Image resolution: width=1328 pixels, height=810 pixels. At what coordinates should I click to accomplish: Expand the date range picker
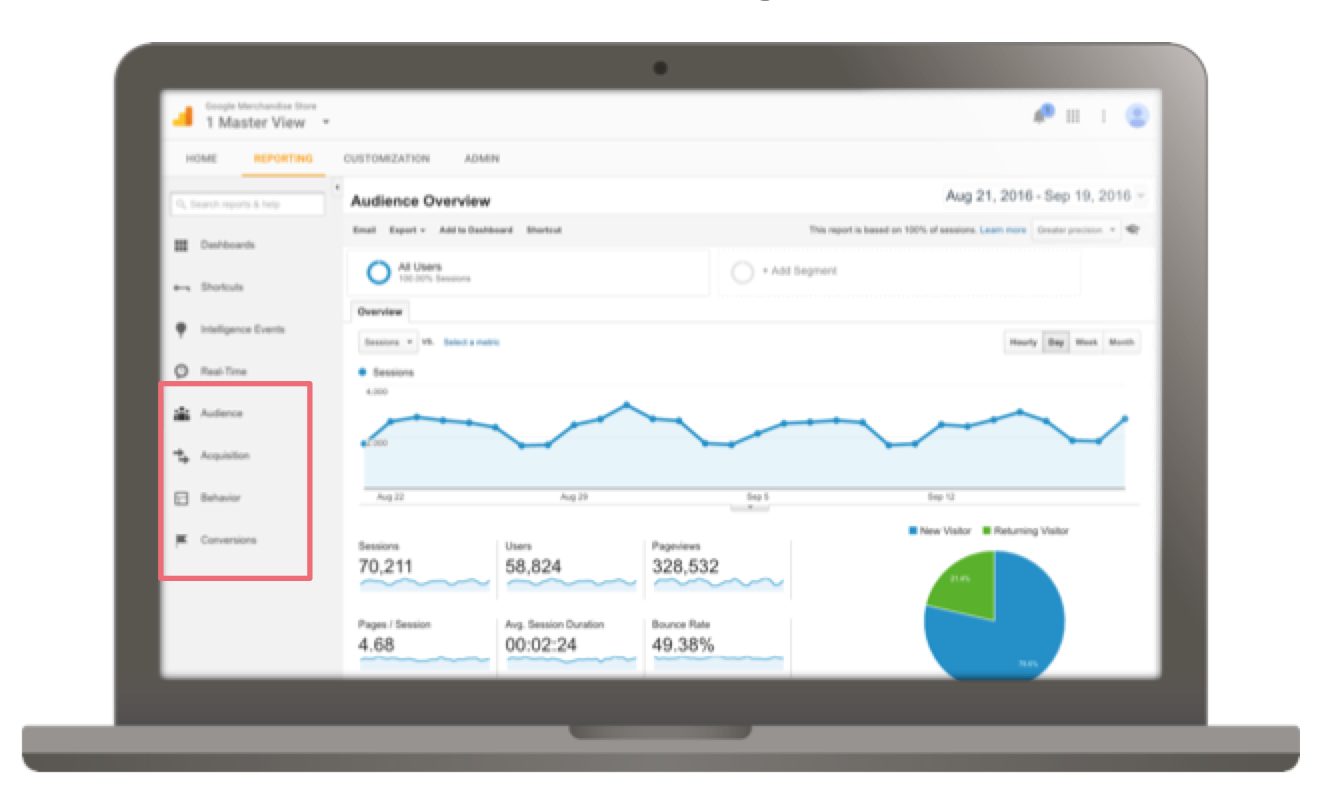[1045, 196]
